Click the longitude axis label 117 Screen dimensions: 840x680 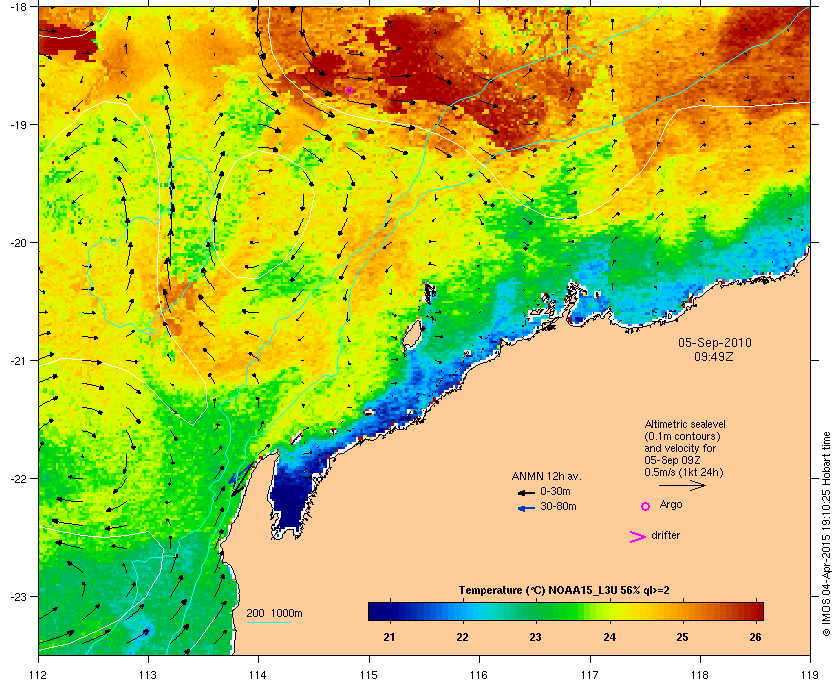590,674
